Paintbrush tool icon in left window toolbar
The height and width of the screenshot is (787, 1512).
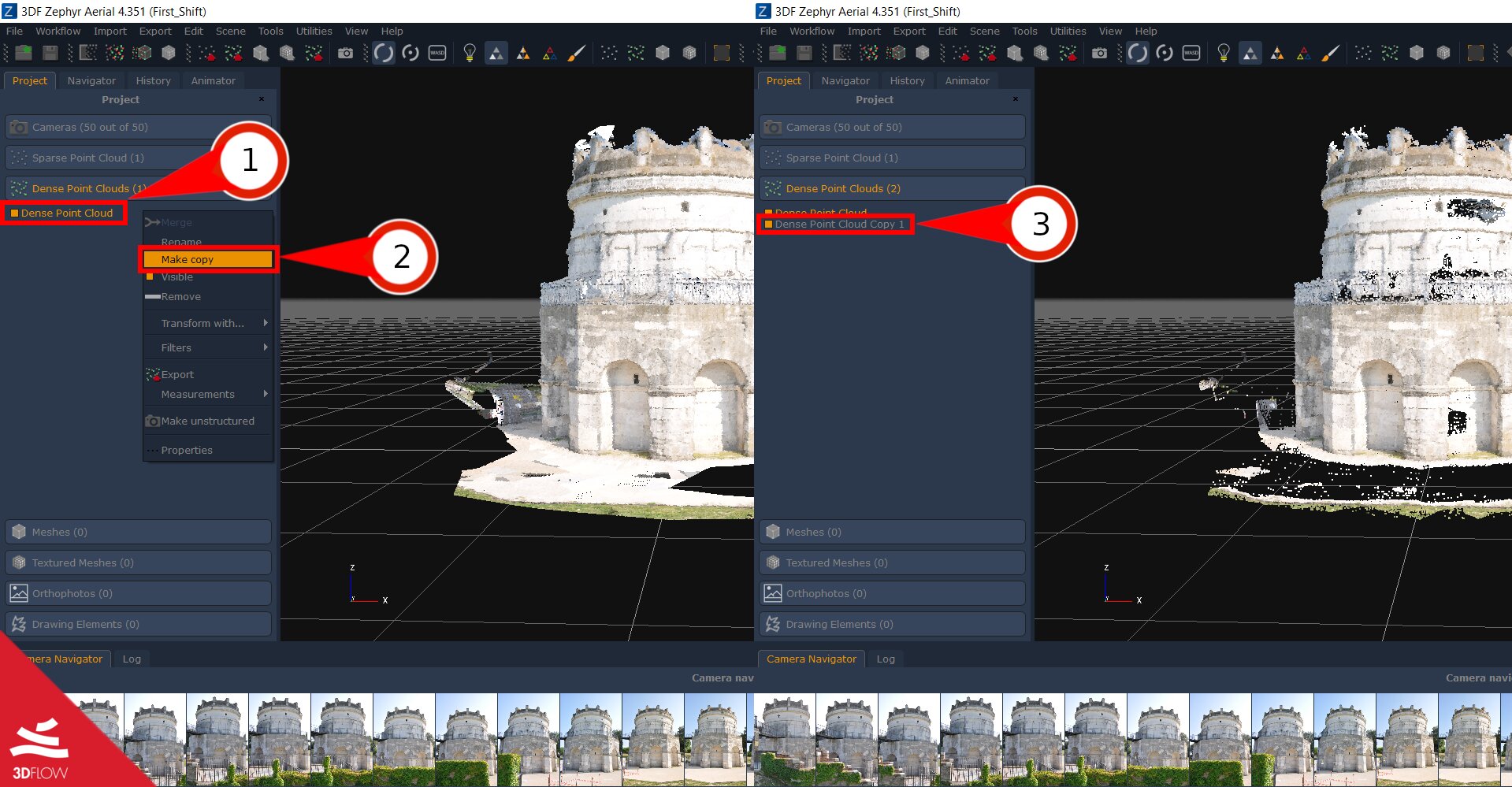point(577,53)
